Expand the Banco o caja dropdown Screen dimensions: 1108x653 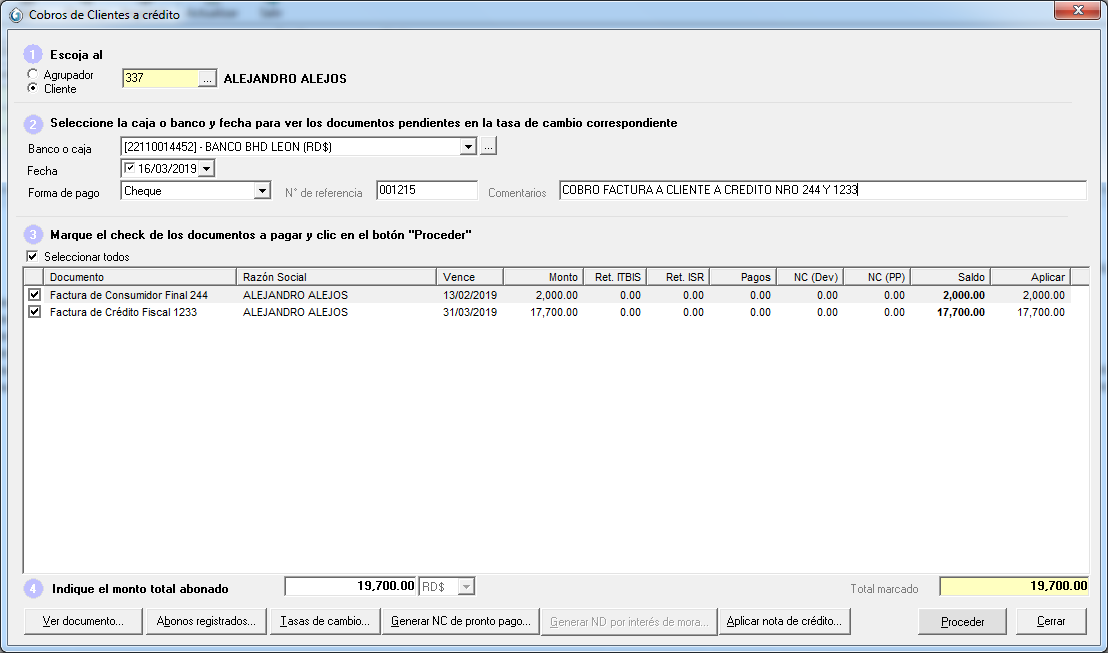tap(467, 147)
